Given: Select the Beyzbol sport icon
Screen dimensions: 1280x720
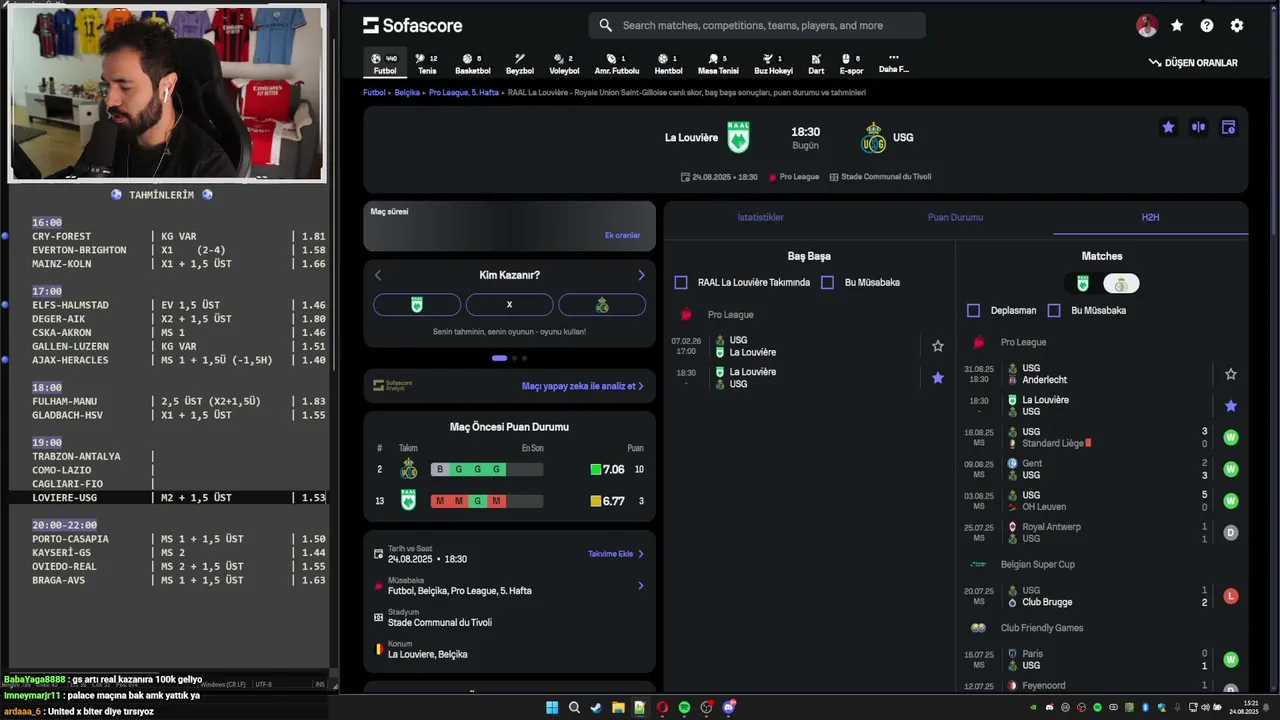Looking at the screenshot, I should pos(520,64).
